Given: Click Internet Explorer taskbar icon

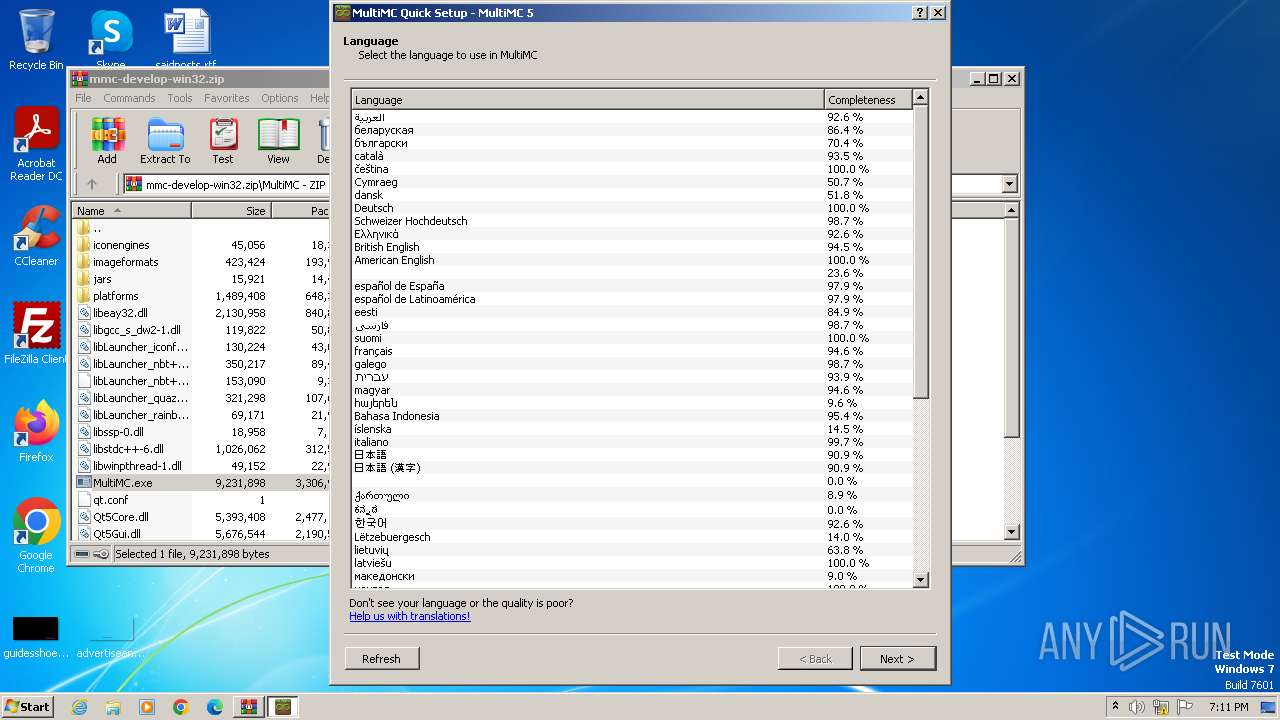Looking at the screenshot, I should tap(80, 707).
